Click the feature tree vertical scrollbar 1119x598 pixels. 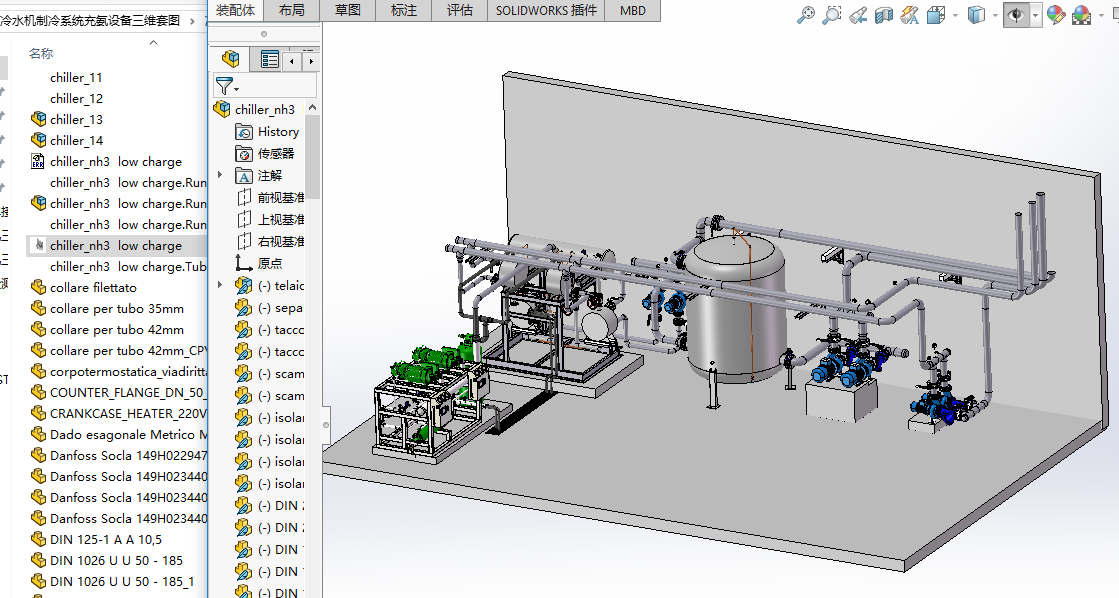click(x=313, y=155)
